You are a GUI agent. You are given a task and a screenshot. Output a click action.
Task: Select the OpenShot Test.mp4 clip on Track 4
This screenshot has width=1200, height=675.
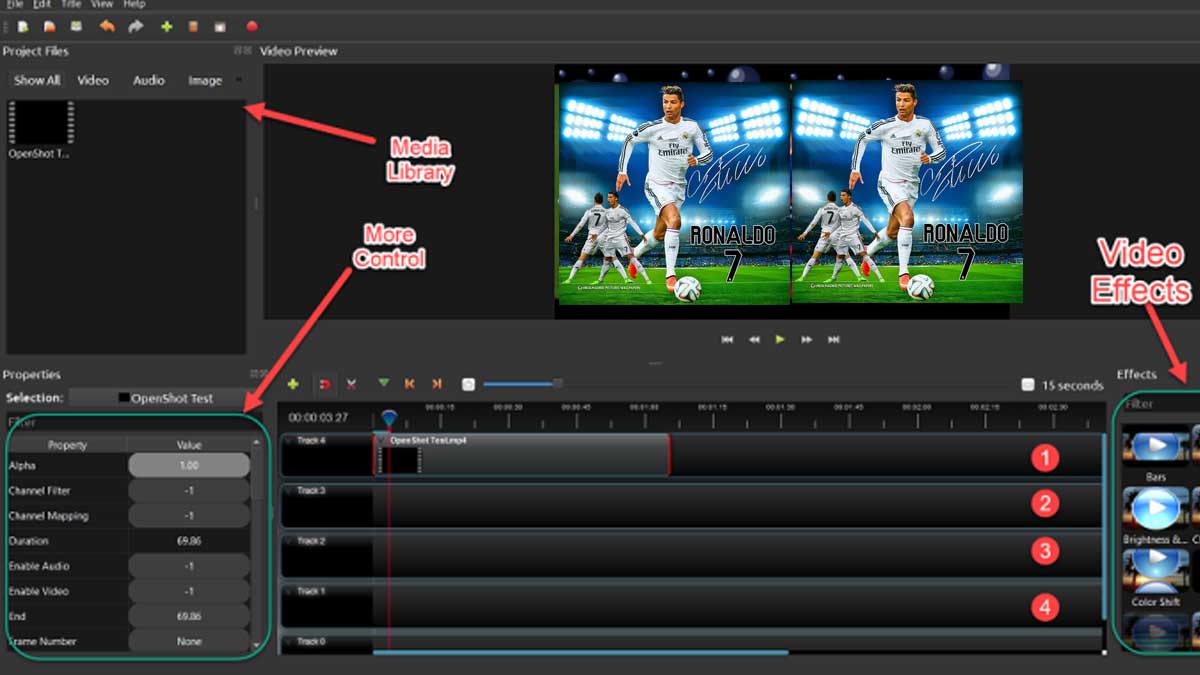point(521,454)
